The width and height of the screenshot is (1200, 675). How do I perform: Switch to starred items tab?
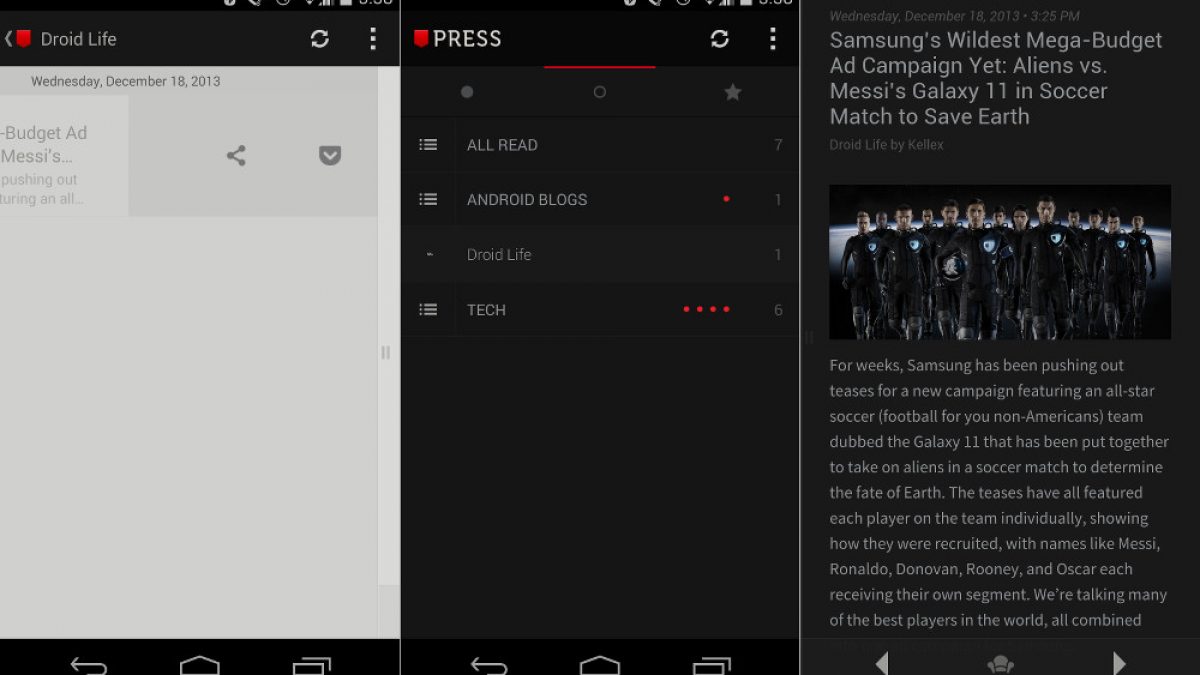coord(733,92)
